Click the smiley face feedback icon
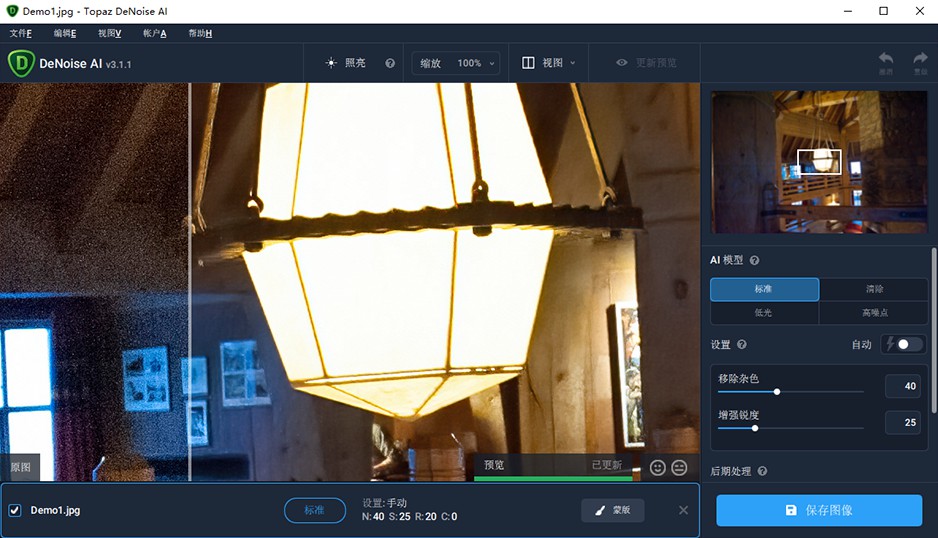The image size is (938, 538). coord(657,467)
